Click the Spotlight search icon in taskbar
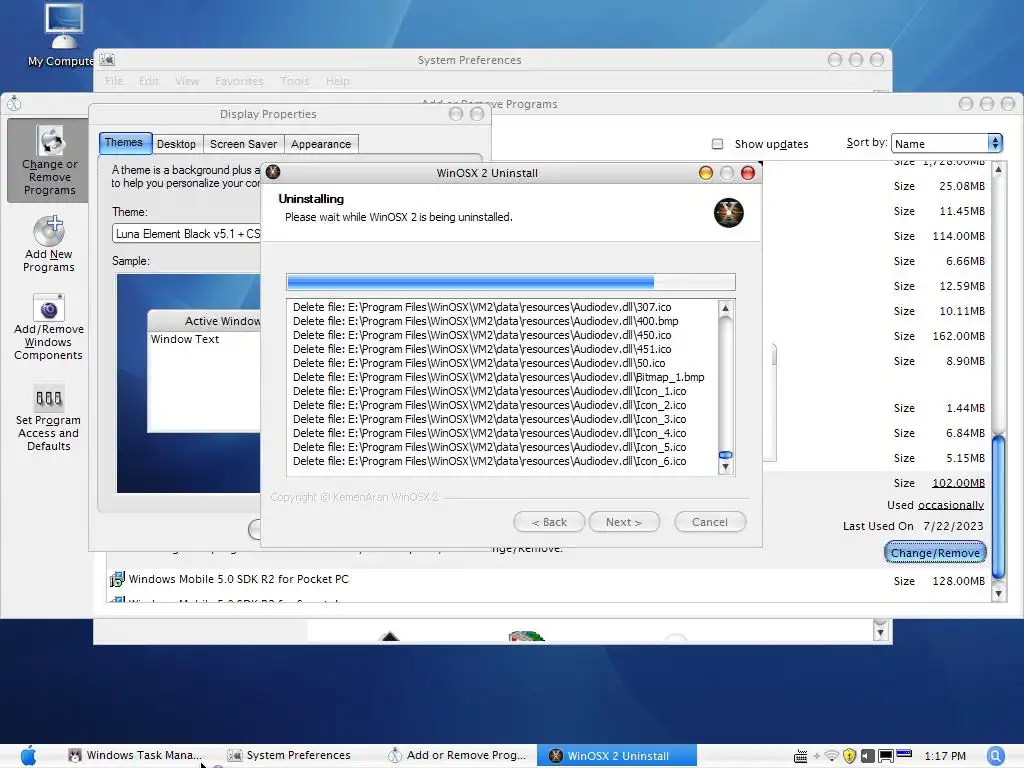 pyautogui.click(x=995, y=755)
